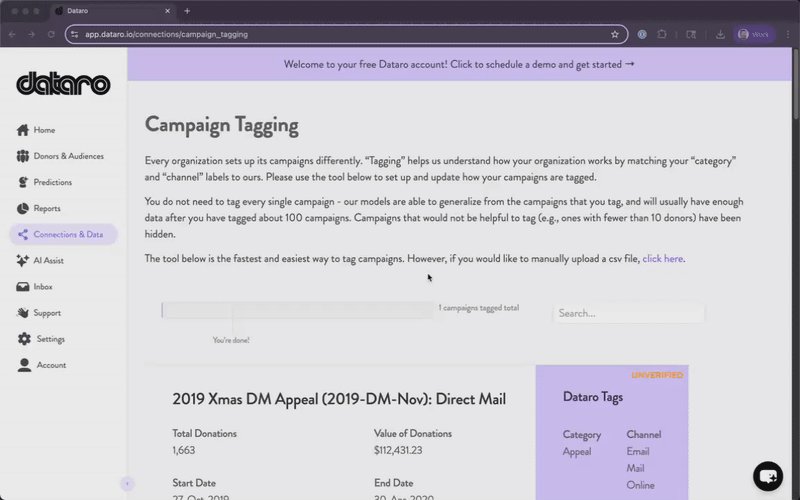Bookmark this page with the star icon
The height and width of the screenshot is (500, 800).
(x=615, y=34)
